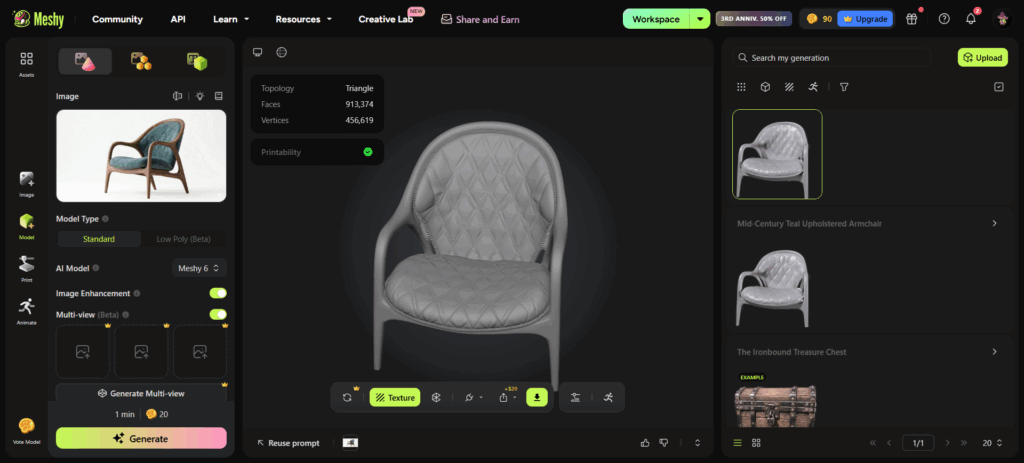This screenshot has height=463, width=1024.
Task: Switch to globe environment view icon
Action: [x=281, y=52]
